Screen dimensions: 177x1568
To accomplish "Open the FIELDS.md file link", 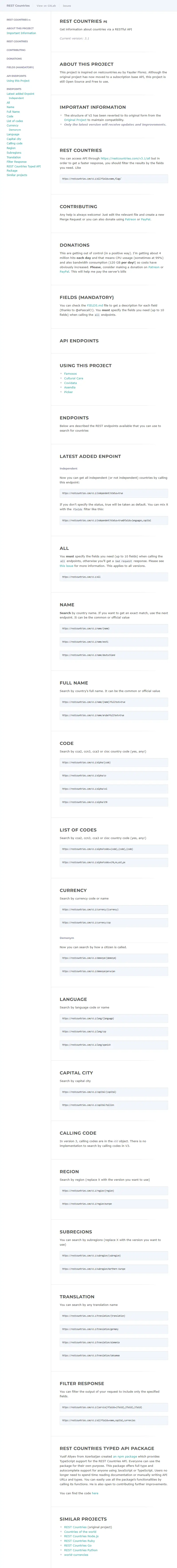I will click(x=95, y=306).
